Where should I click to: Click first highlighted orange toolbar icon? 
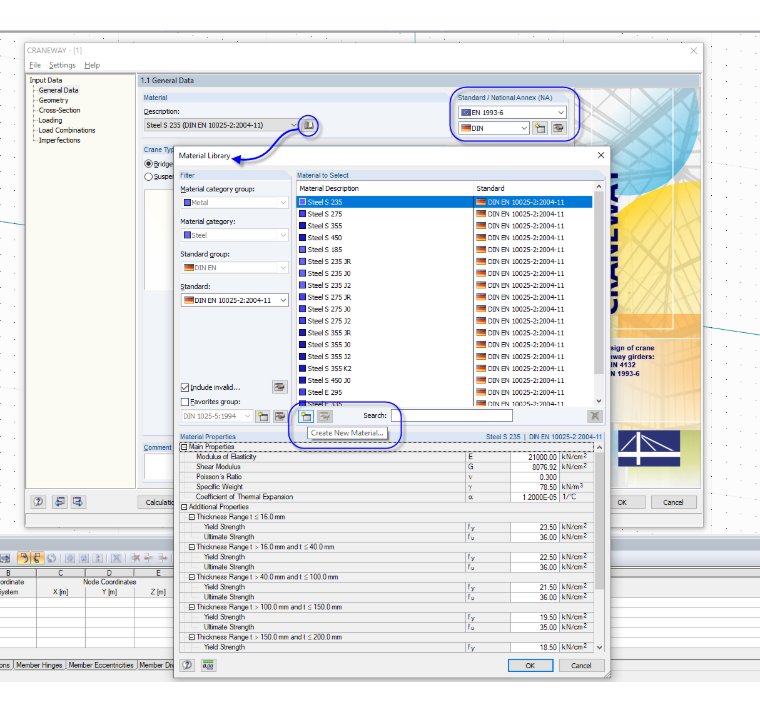23,558
